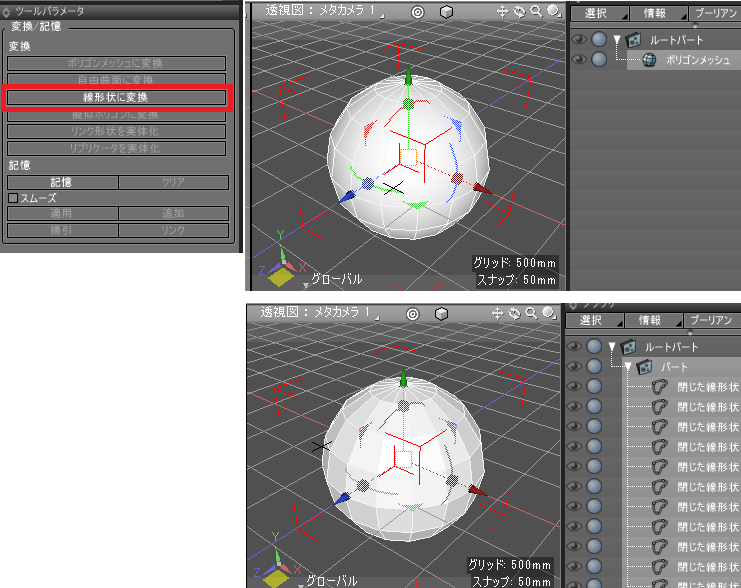Select the magnifier zoom icon in upper viewport
The width and height of the screenshot is (741, 588).
point(536,11)
